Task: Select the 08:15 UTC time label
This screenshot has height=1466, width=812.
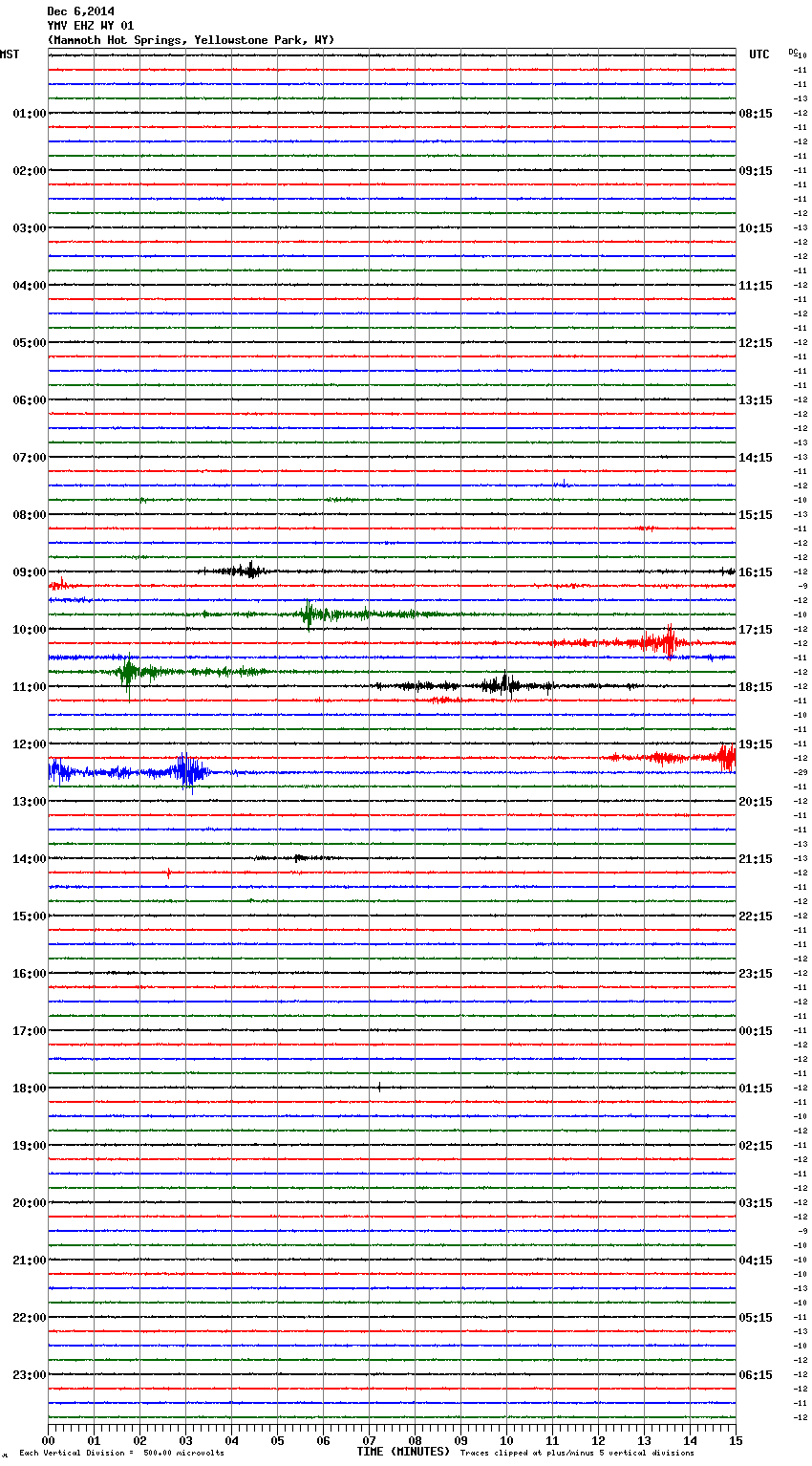Action: pyautogui.click(x=756, y=114)
